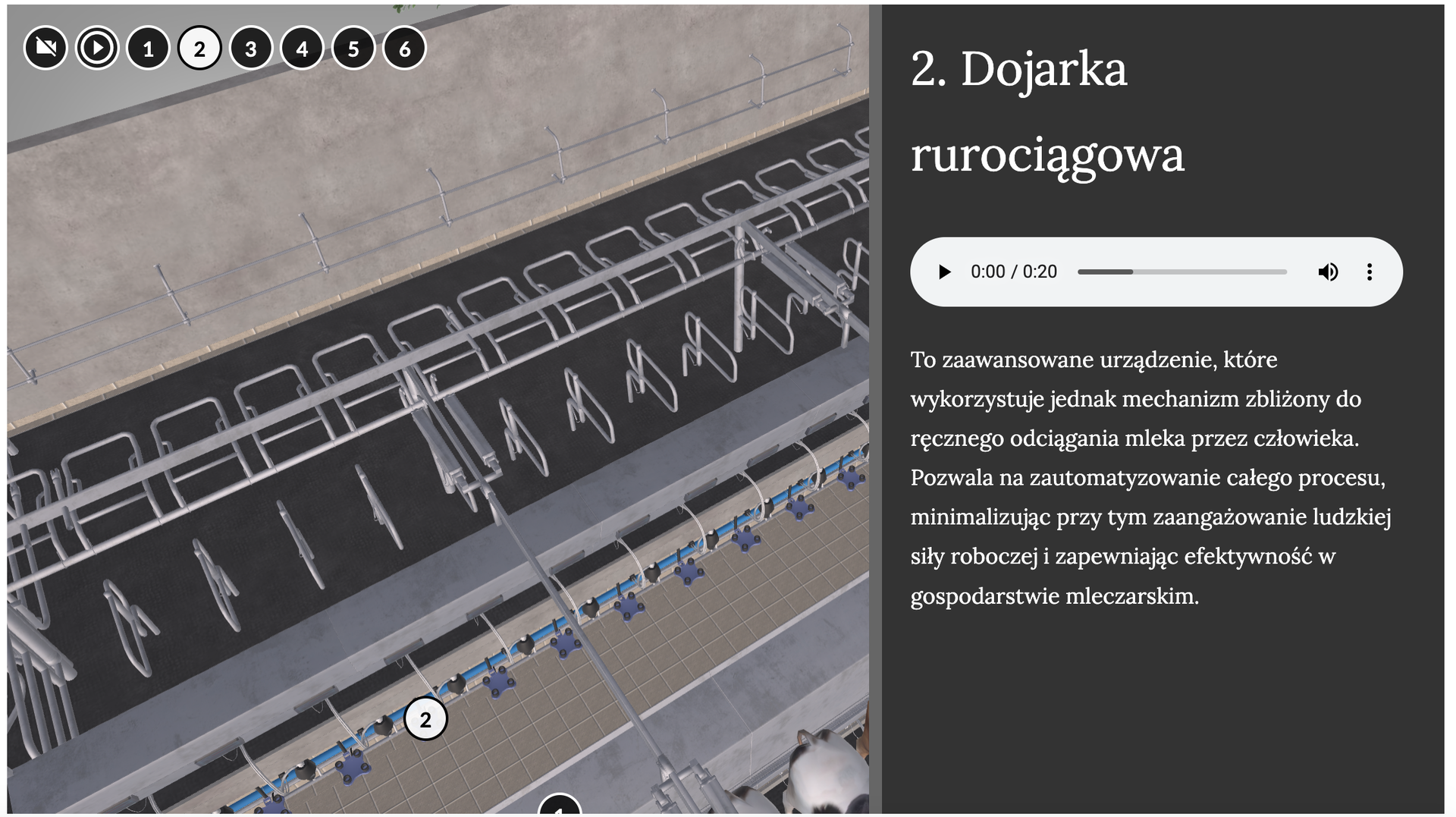The width and height of the screenshot is (1456, 817).
Task: Jump to step 4 in top navigation
Action: click(x=303, y=49)
